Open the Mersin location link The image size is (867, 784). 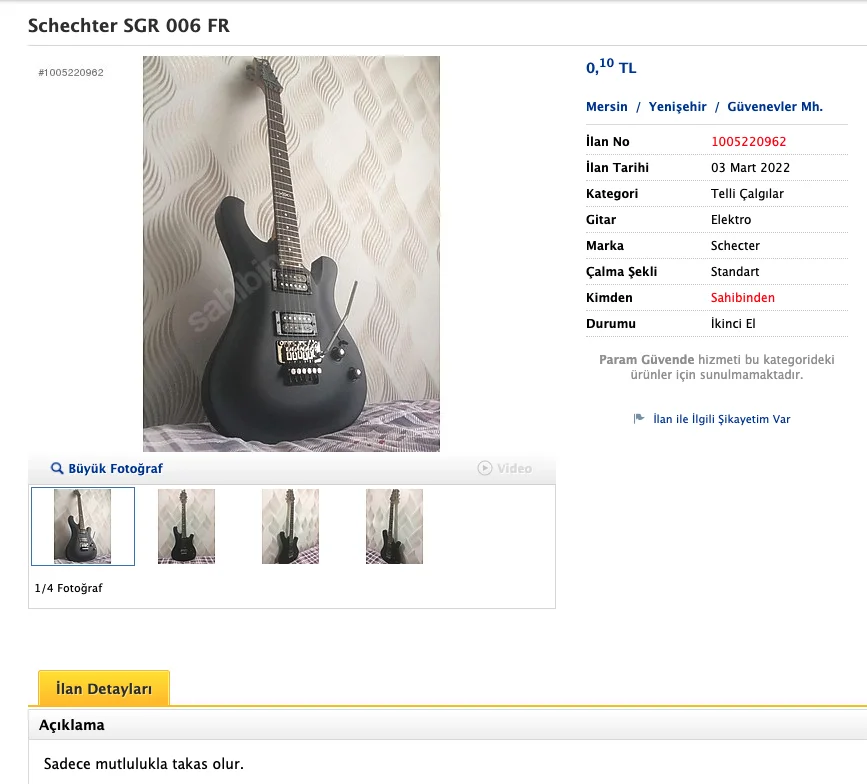tap(607, 107)
